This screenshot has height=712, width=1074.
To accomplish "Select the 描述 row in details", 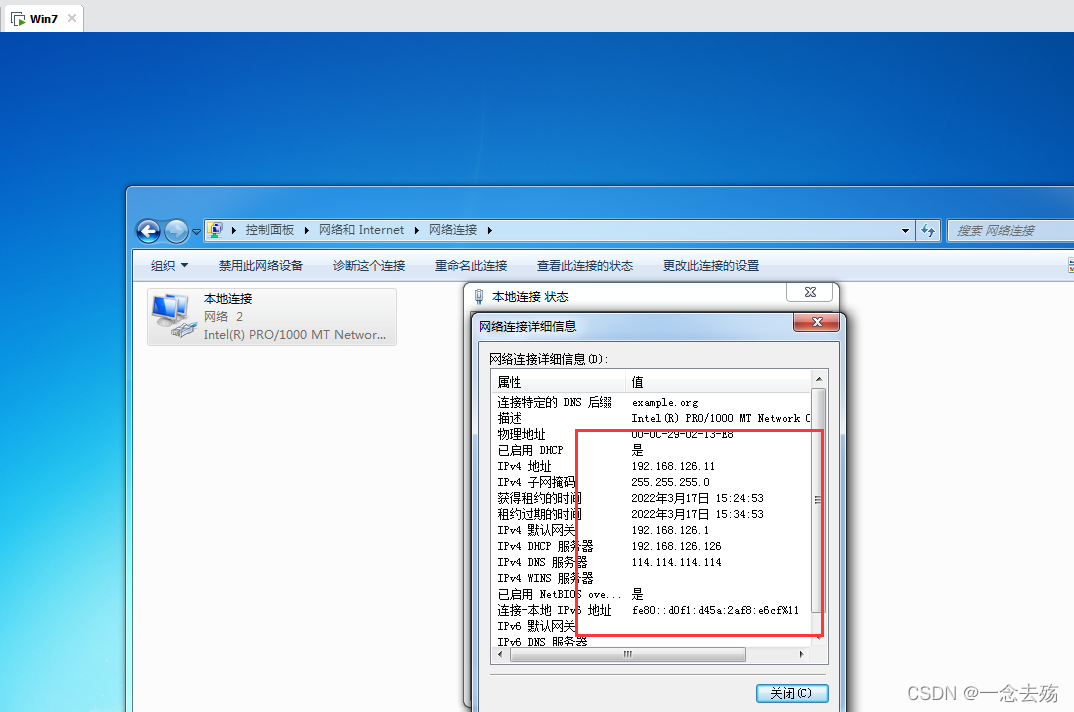I will pyautogui.click(x=651, y=419).
